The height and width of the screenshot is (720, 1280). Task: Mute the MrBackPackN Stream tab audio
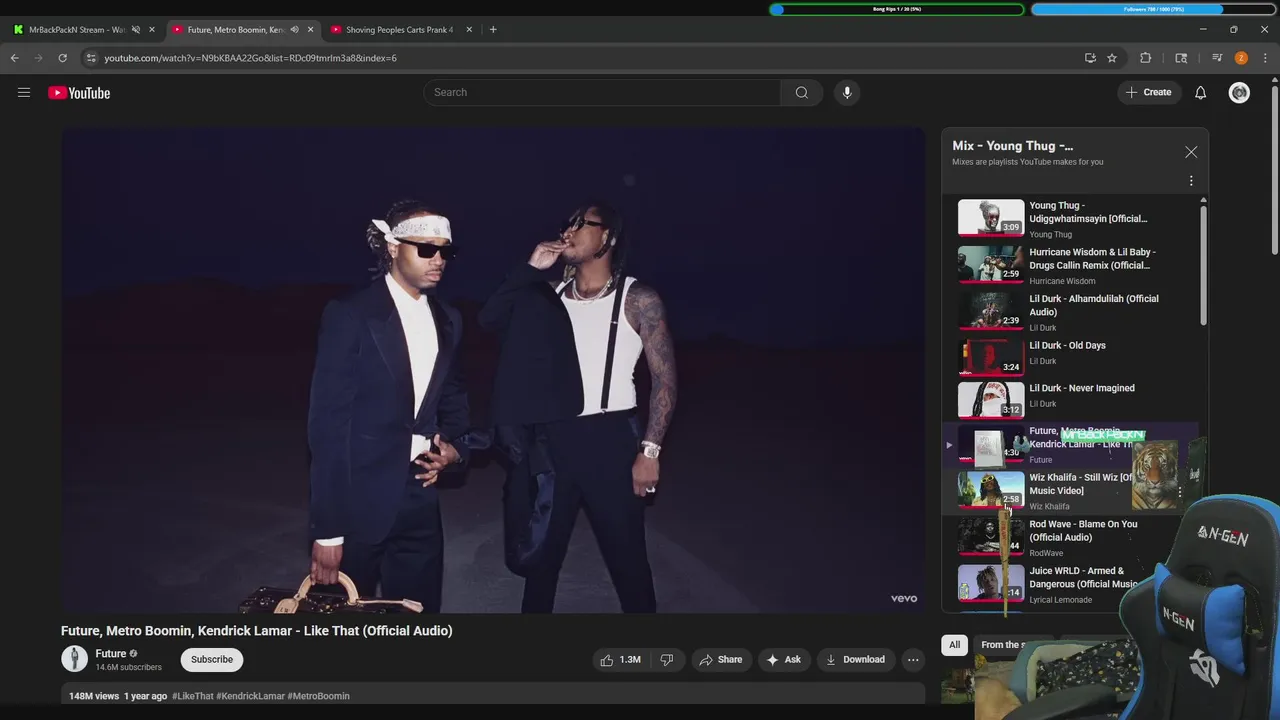(136, 29)
